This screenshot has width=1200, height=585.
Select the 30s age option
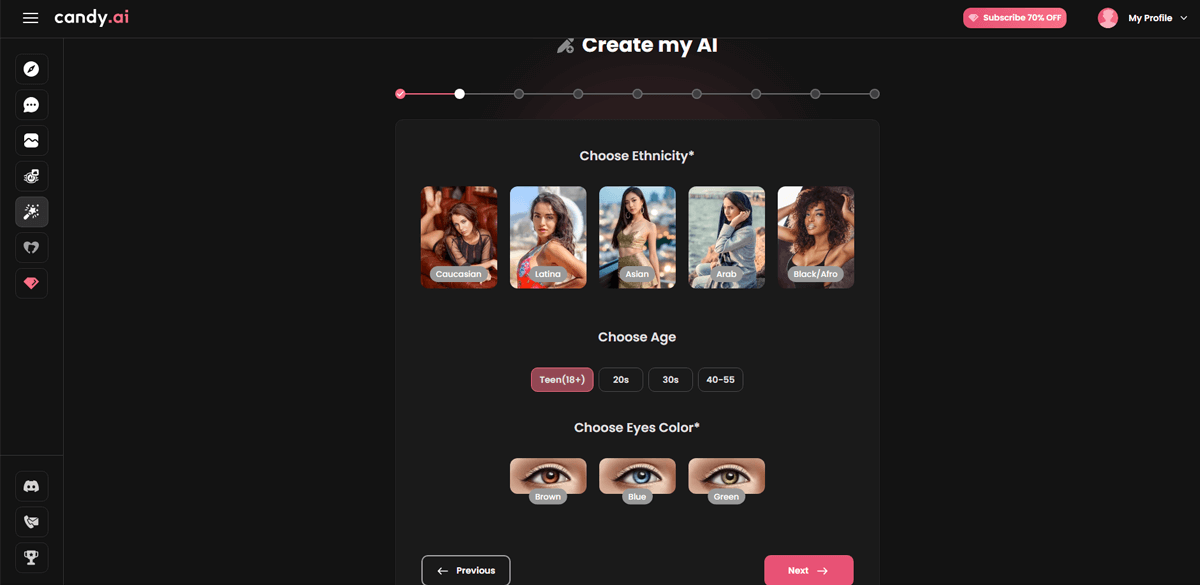(670, 380)
